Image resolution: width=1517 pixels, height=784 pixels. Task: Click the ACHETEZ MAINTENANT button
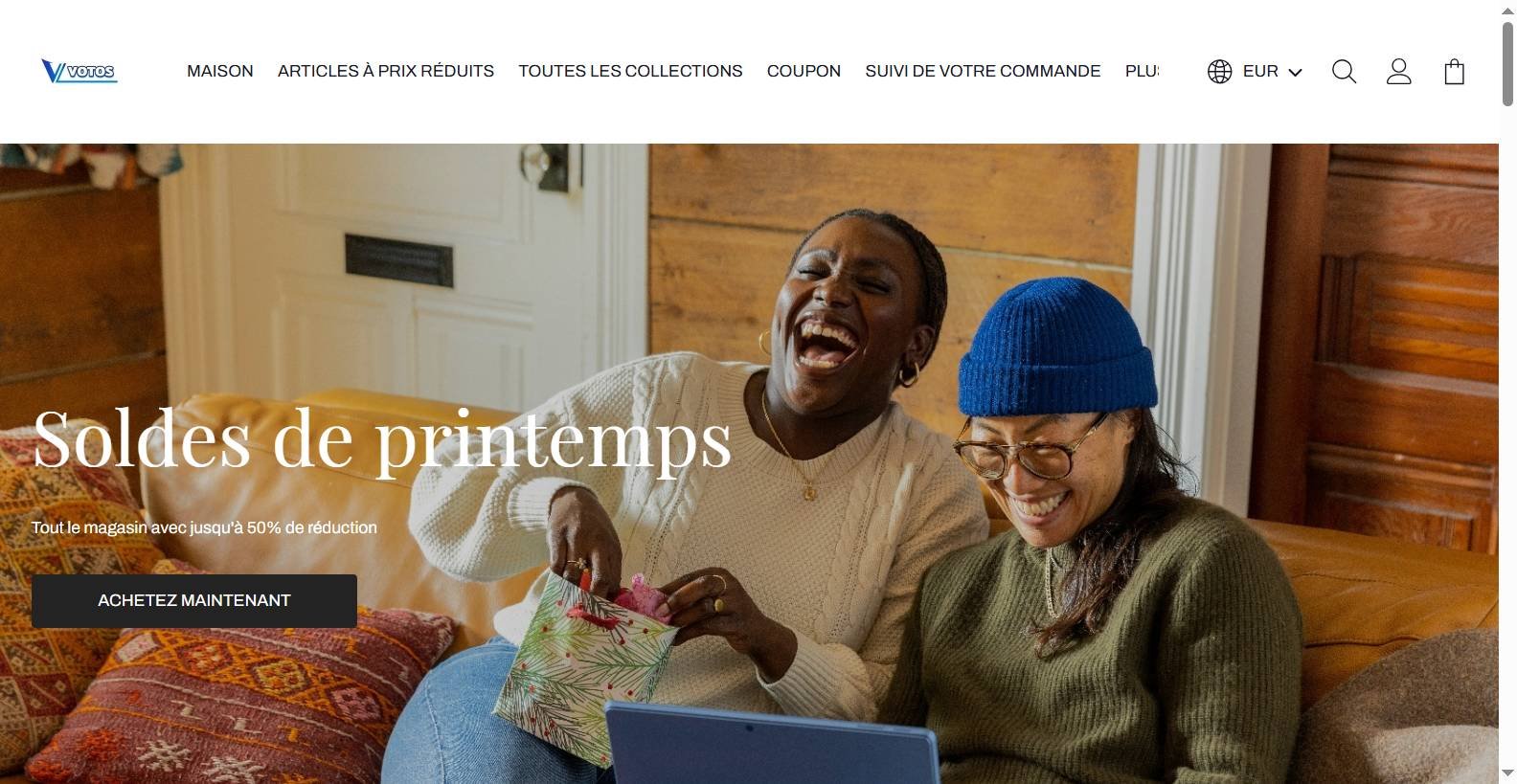[194, 601]
